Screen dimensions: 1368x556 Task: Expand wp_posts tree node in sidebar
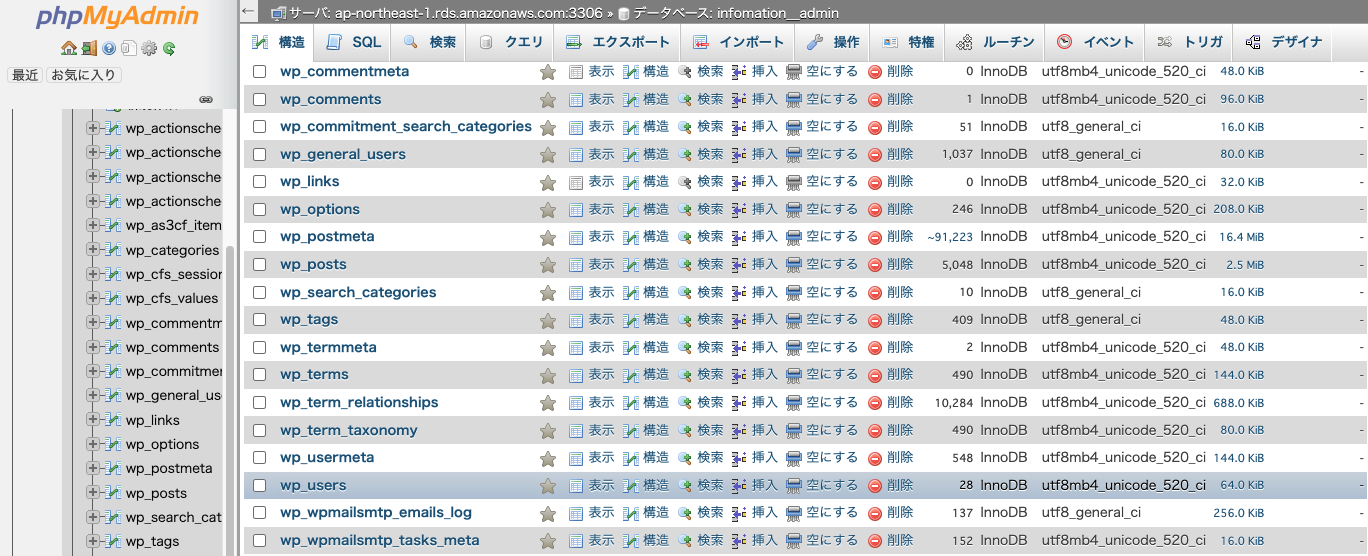93,493
